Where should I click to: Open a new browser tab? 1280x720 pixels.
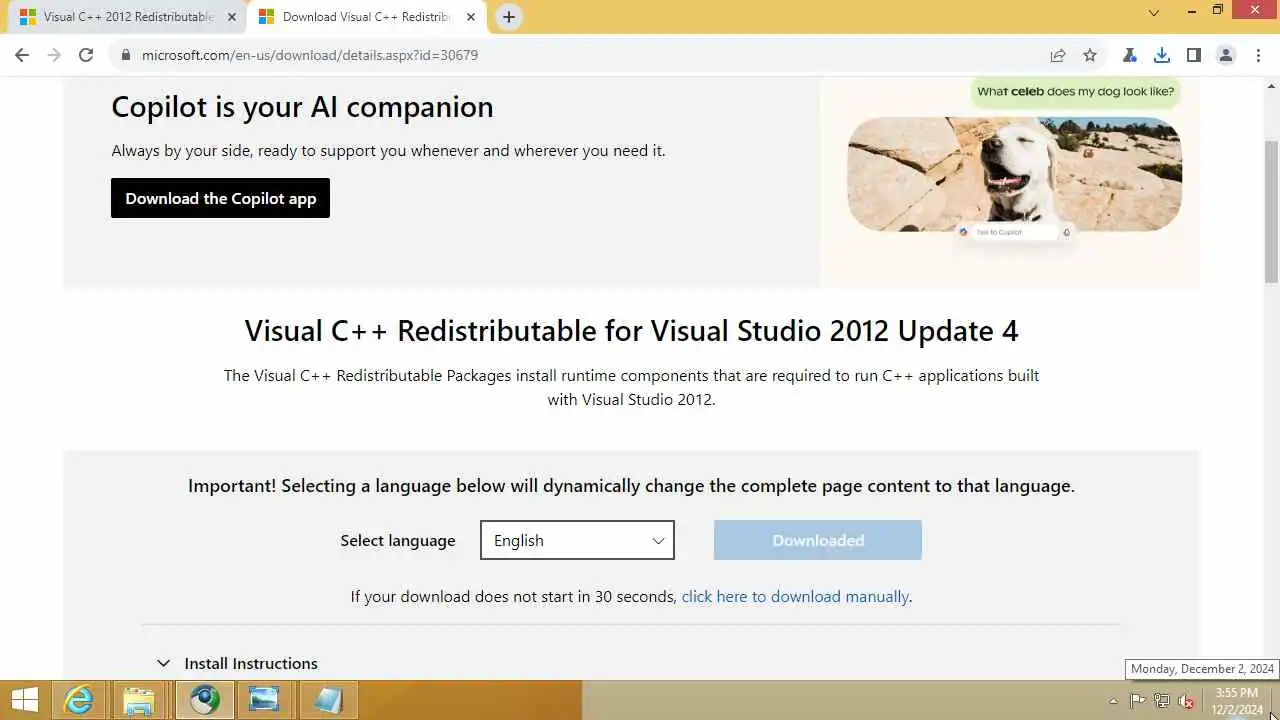509,17
